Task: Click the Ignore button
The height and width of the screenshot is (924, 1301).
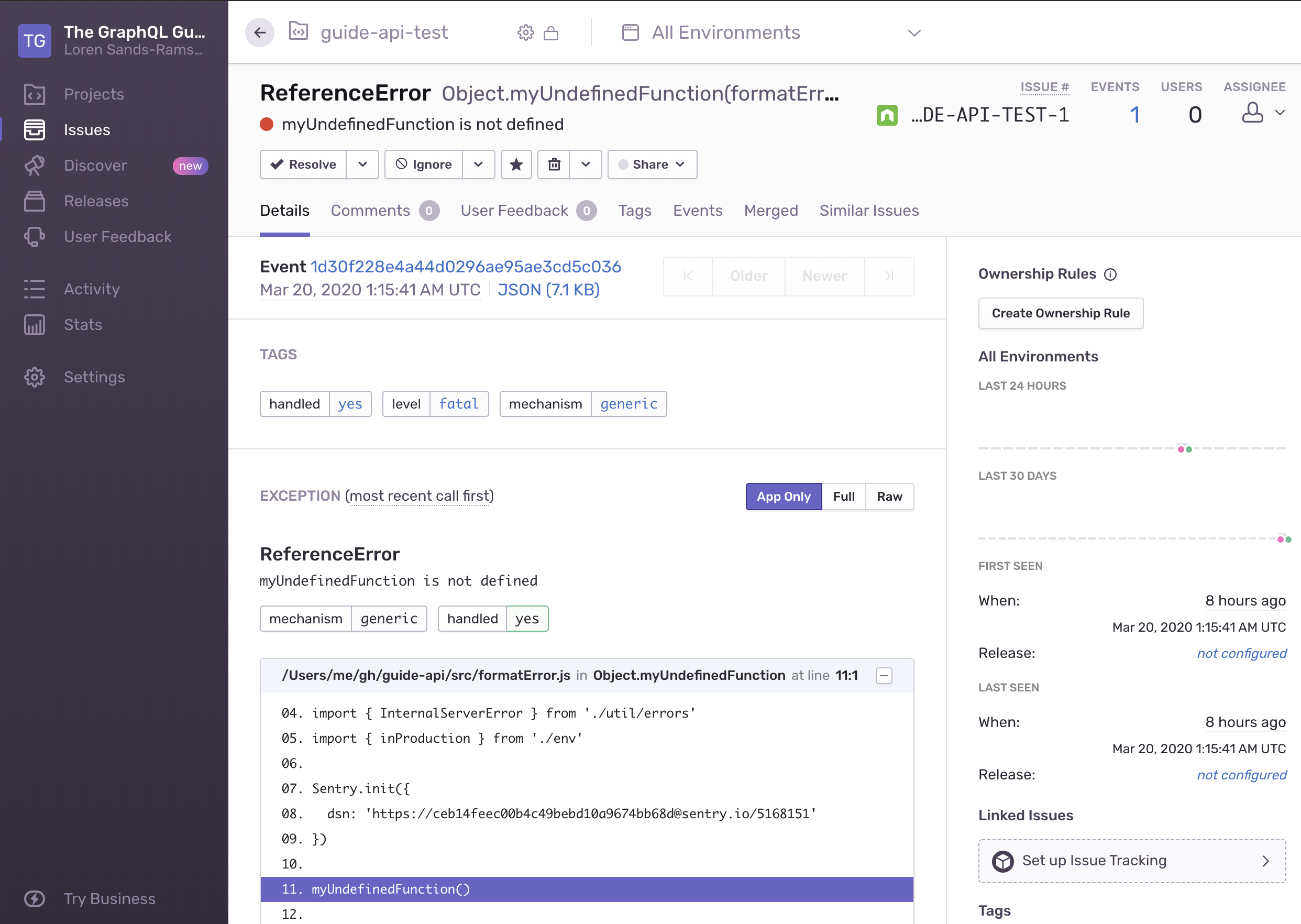Action: (x=424, y=164)
